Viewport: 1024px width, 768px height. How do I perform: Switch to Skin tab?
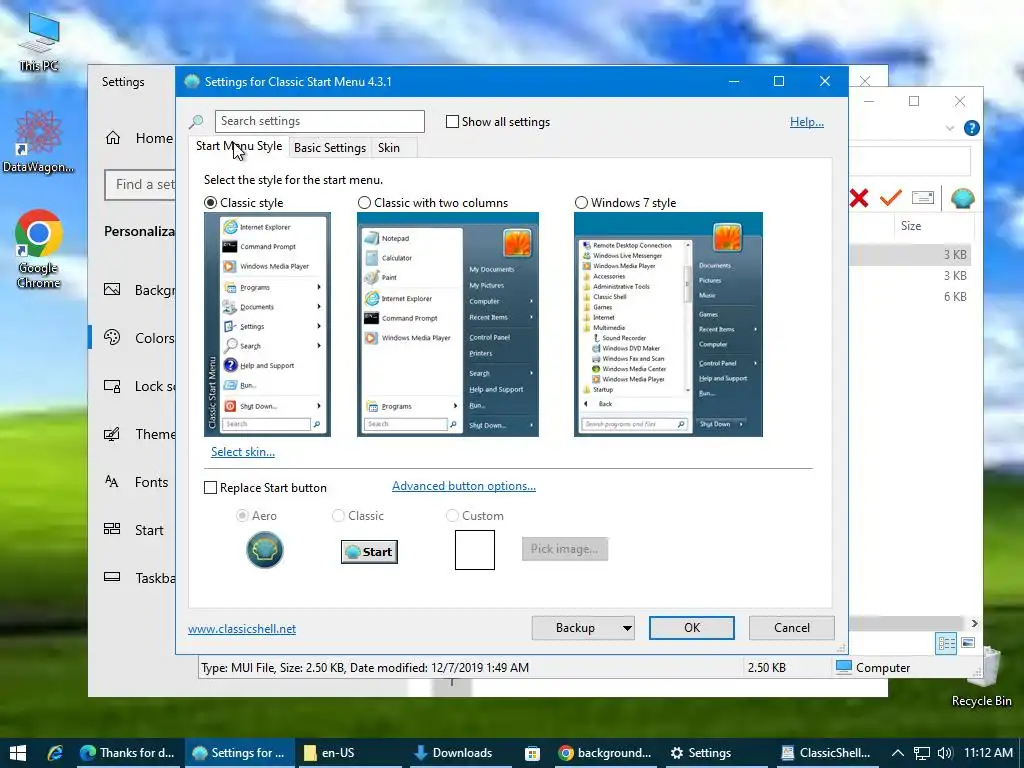coord(389,148)
